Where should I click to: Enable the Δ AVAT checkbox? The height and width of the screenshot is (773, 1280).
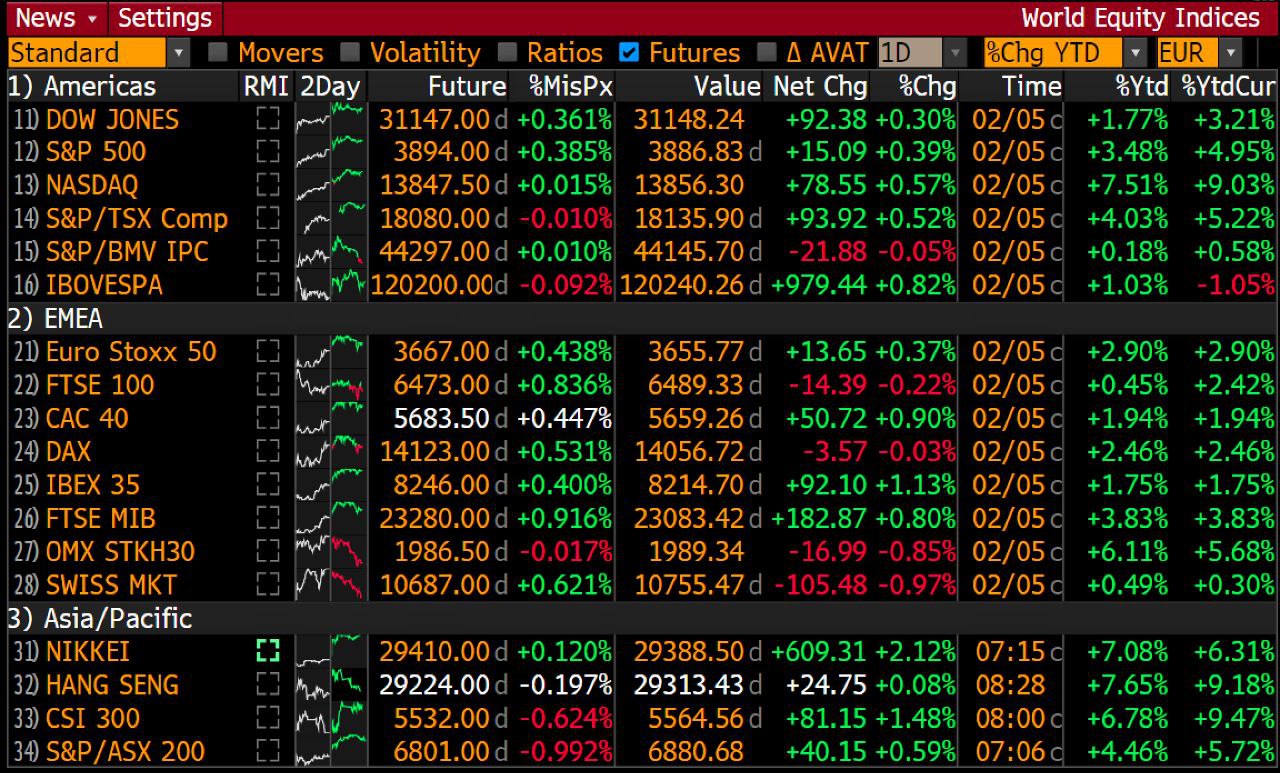pyautogui.click(x=766, y=52)
